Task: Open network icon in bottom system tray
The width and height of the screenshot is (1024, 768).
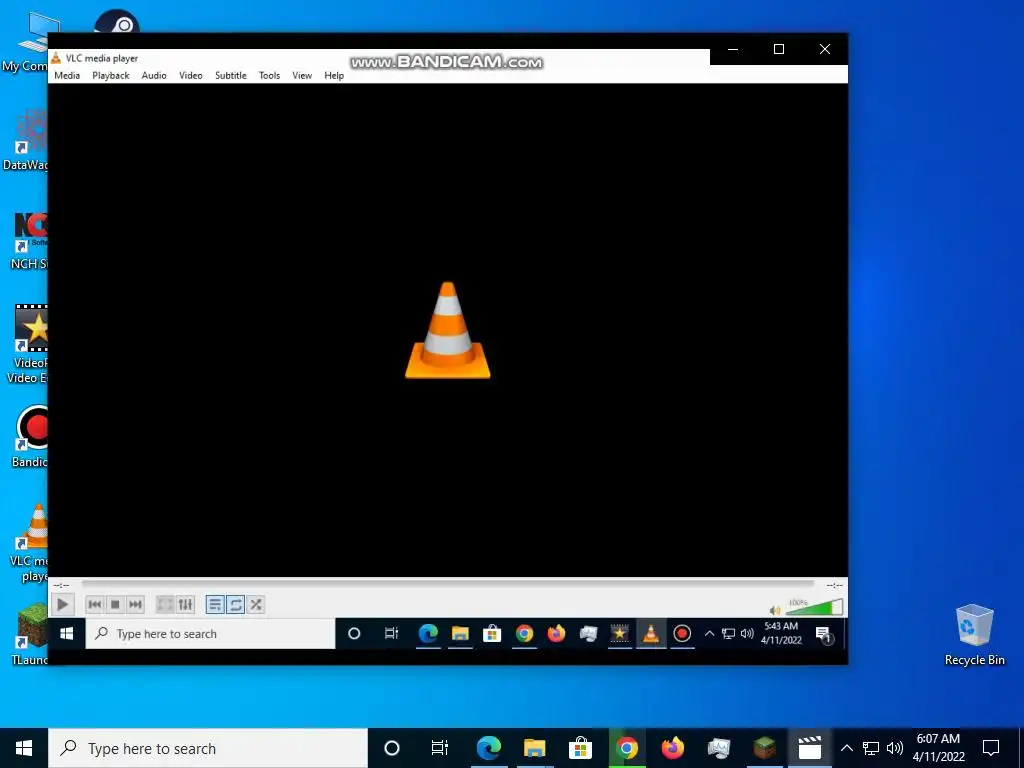Action: pyautogui.click(x=871, y=748)
